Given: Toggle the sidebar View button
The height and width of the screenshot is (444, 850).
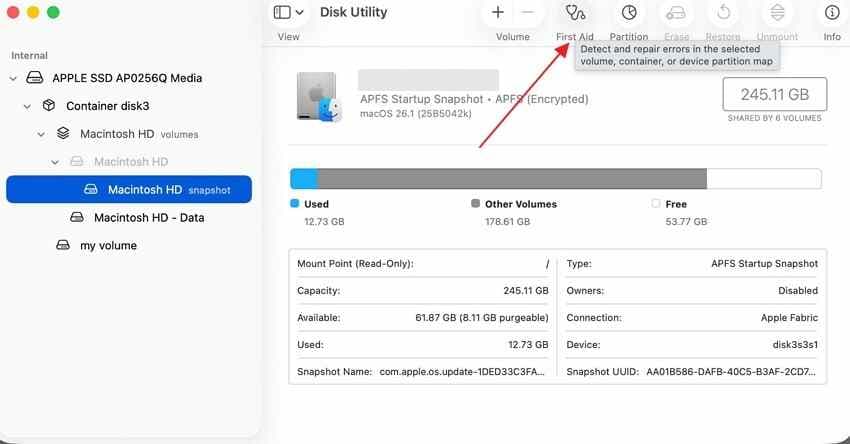Looking at the screenshot, I should (282, 12).
